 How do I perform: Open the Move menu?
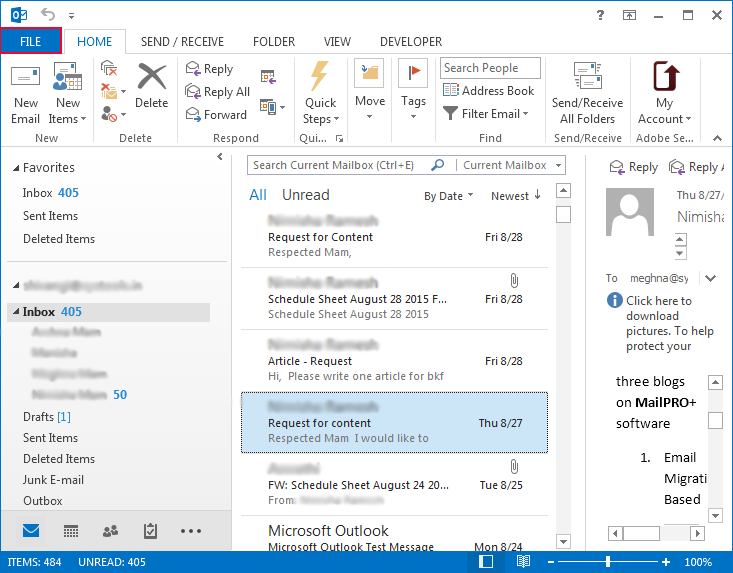tap(370, 90)
